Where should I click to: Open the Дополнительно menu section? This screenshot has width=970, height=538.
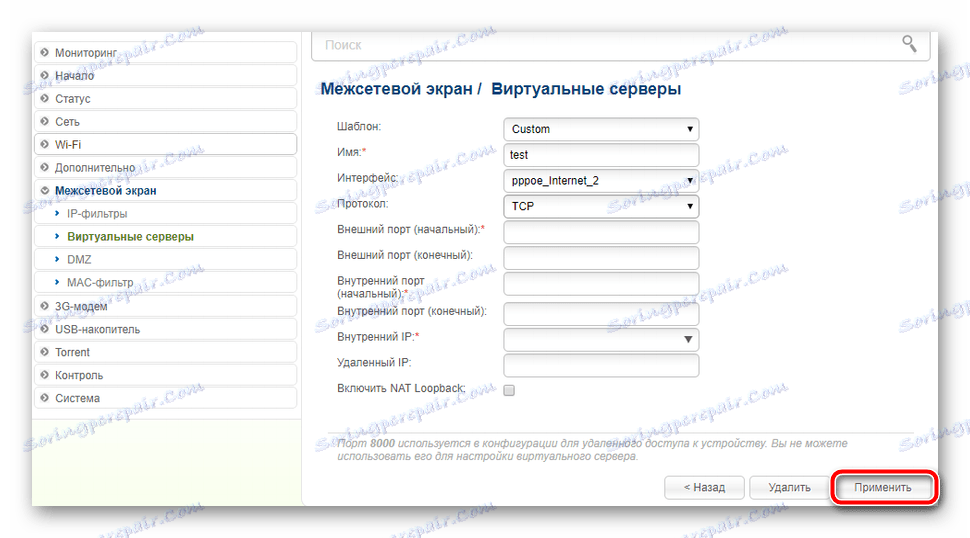point(165,167)
